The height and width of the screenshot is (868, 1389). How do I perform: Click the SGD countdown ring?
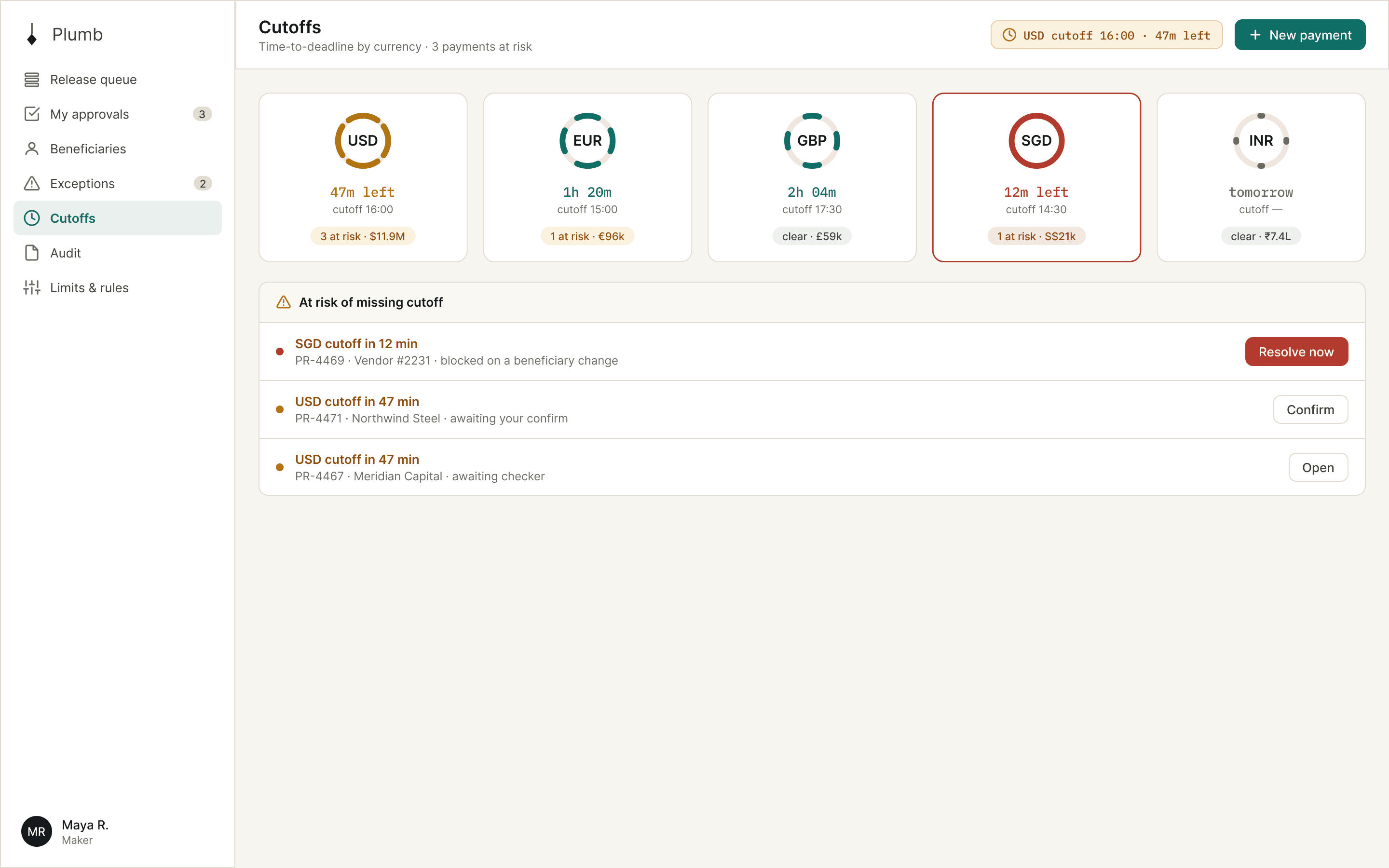tap(1036, 141)
